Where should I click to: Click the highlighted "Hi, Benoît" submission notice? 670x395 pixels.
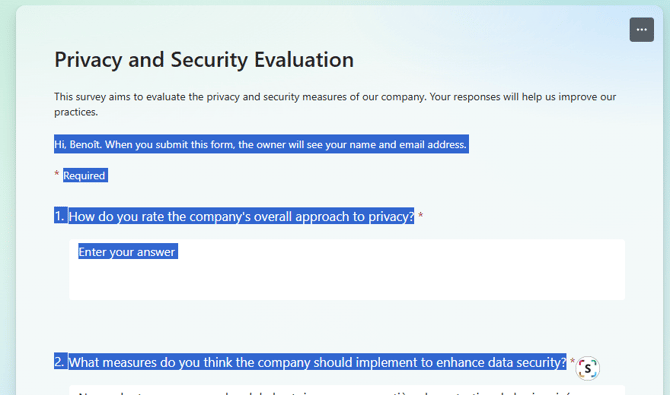[261, 144]
